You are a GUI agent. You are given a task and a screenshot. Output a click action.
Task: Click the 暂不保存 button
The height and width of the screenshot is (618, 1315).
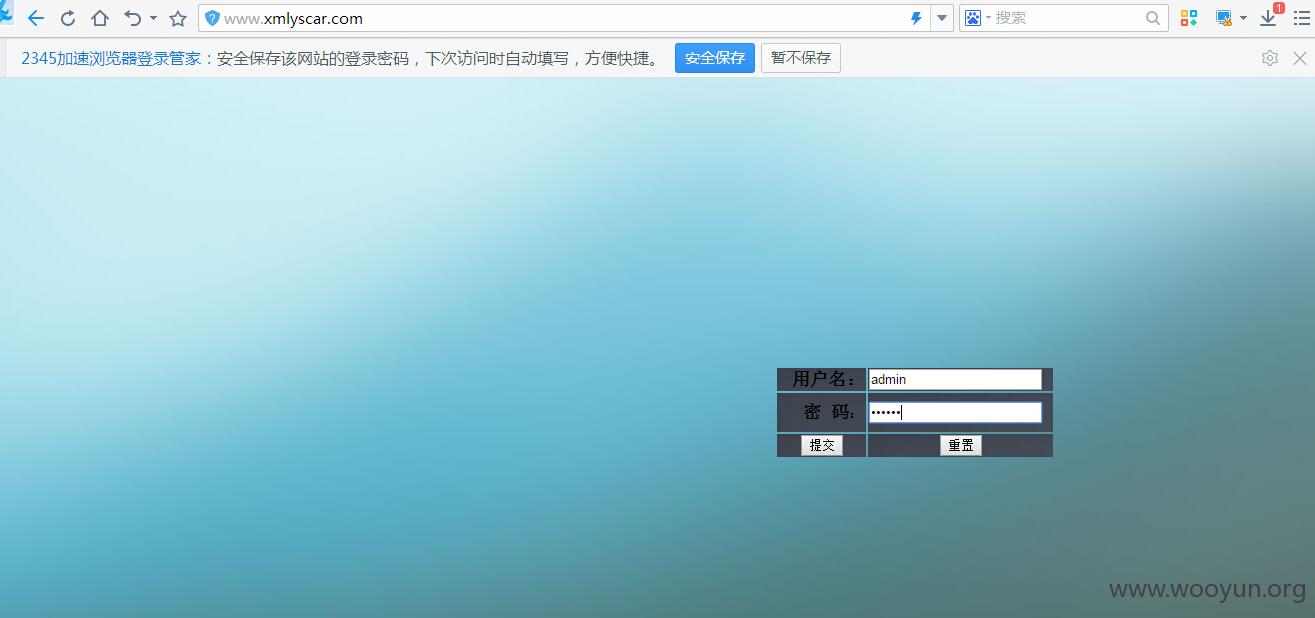pos(801,58)
